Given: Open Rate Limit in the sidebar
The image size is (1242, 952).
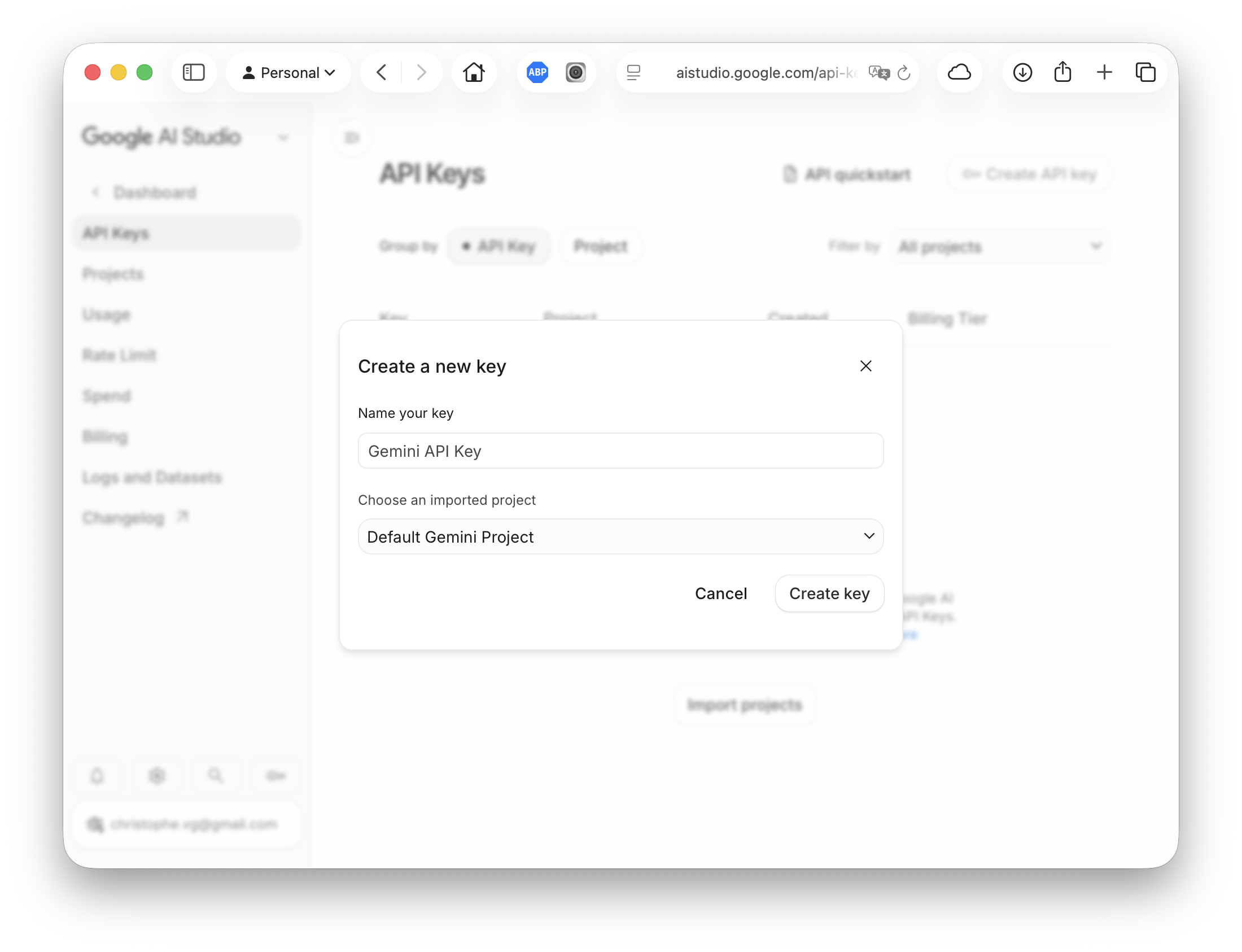Looking at the screenshot, I should (119, 355).
